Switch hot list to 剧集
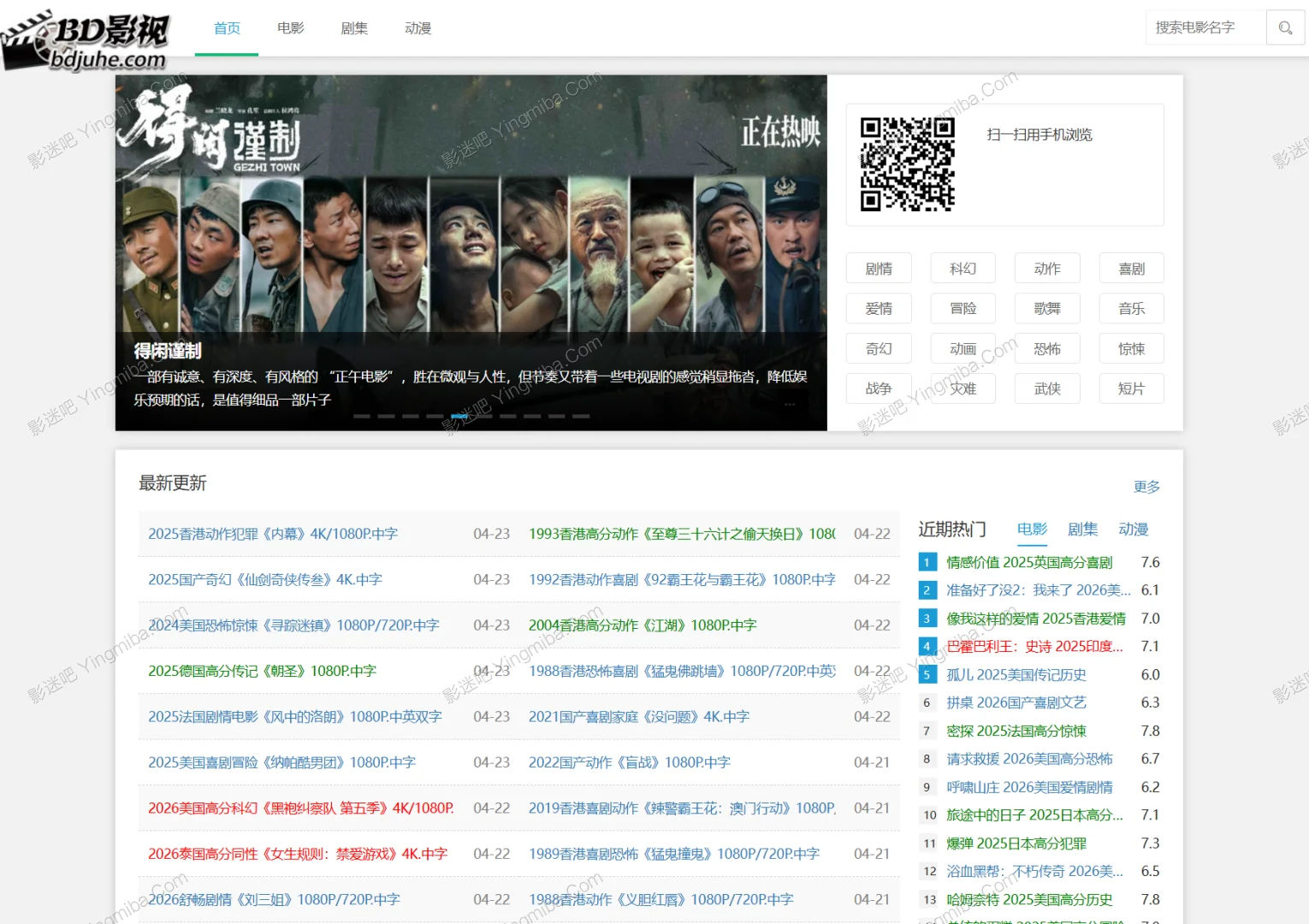 click(1082, 529)
